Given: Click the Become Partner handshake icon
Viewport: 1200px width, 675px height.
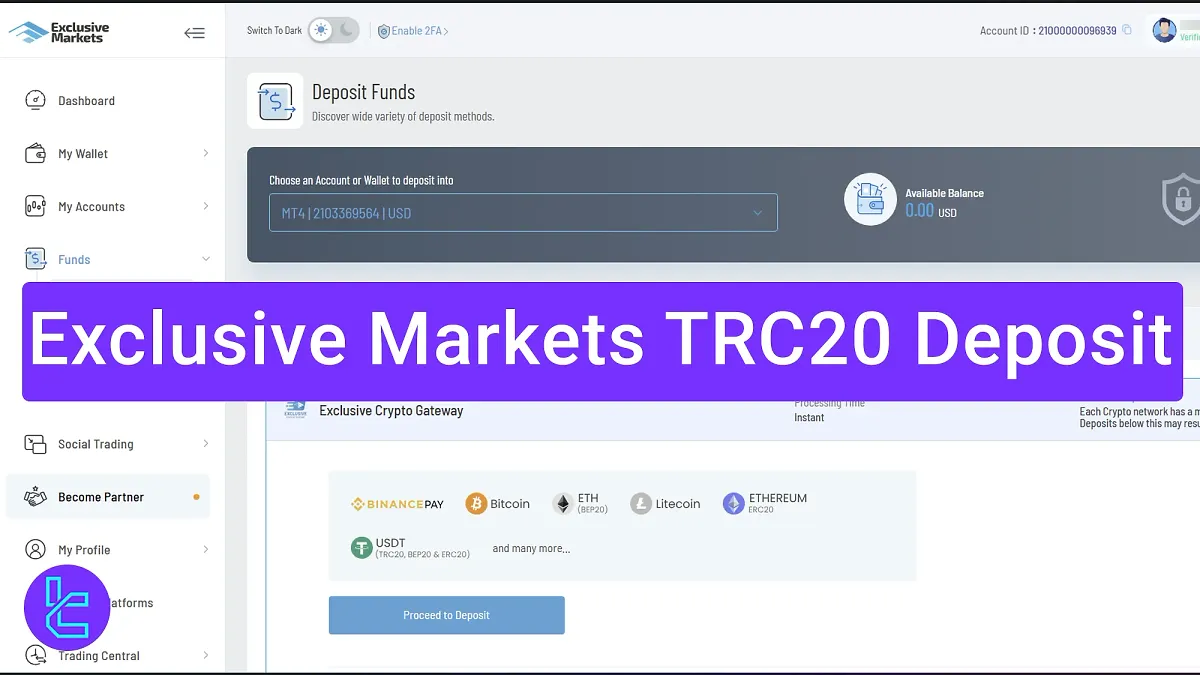Looking at the screenshot, I should 36,496.
